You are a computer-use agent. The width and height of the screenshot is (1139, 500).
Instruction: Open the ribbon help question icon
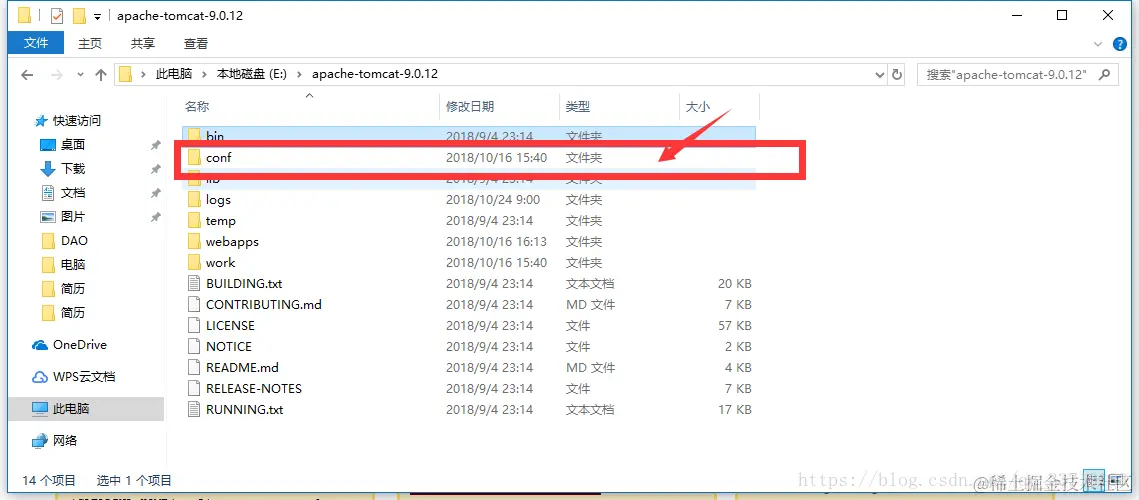pos(1119,44)
